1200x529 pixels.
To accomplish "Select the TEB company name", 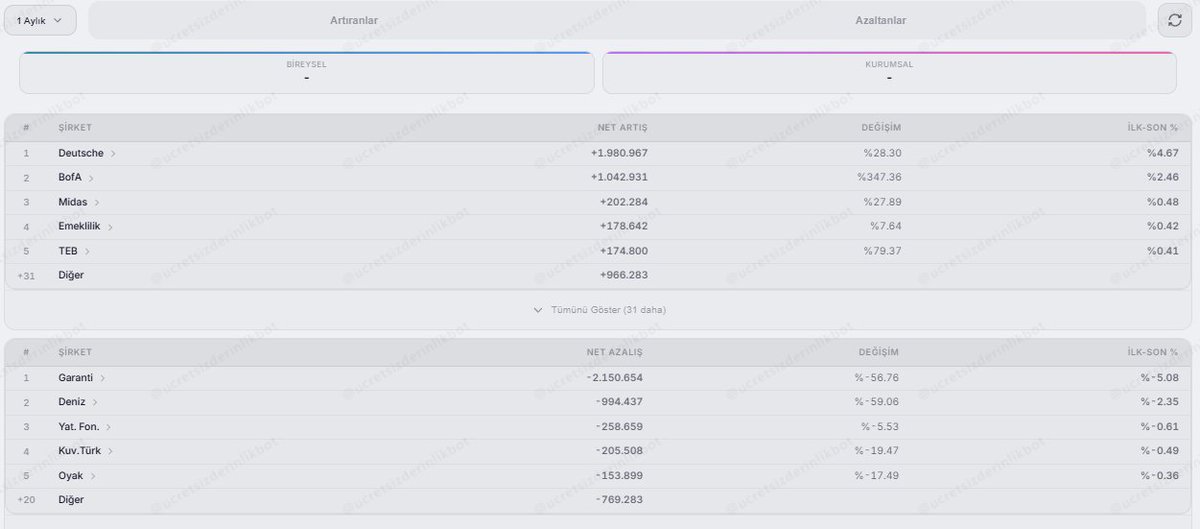I will tap(68, 251).
